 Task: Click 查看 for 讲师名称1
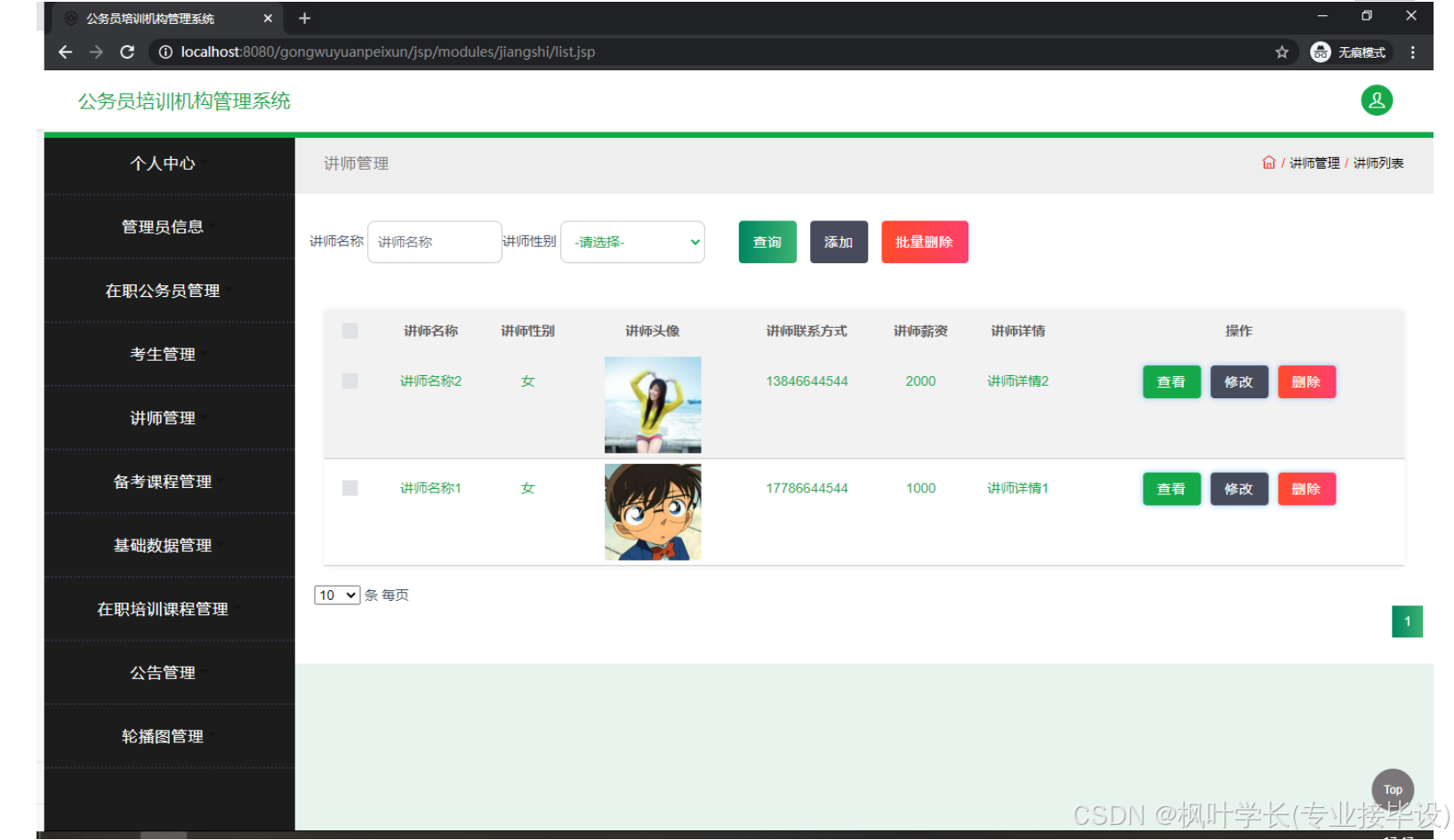click(x=1171, y=489)
